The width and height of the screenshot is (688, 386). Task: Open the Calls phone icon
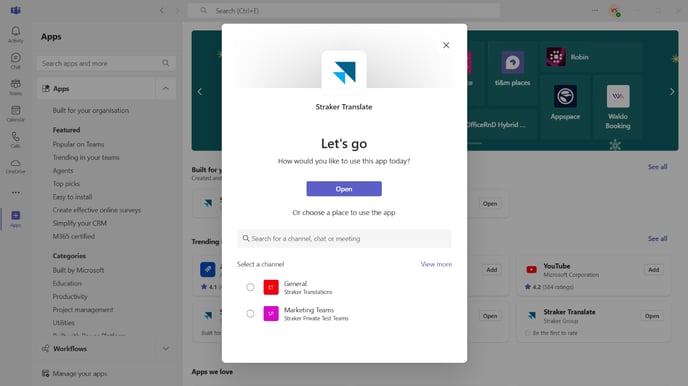[x=15, y=139]
